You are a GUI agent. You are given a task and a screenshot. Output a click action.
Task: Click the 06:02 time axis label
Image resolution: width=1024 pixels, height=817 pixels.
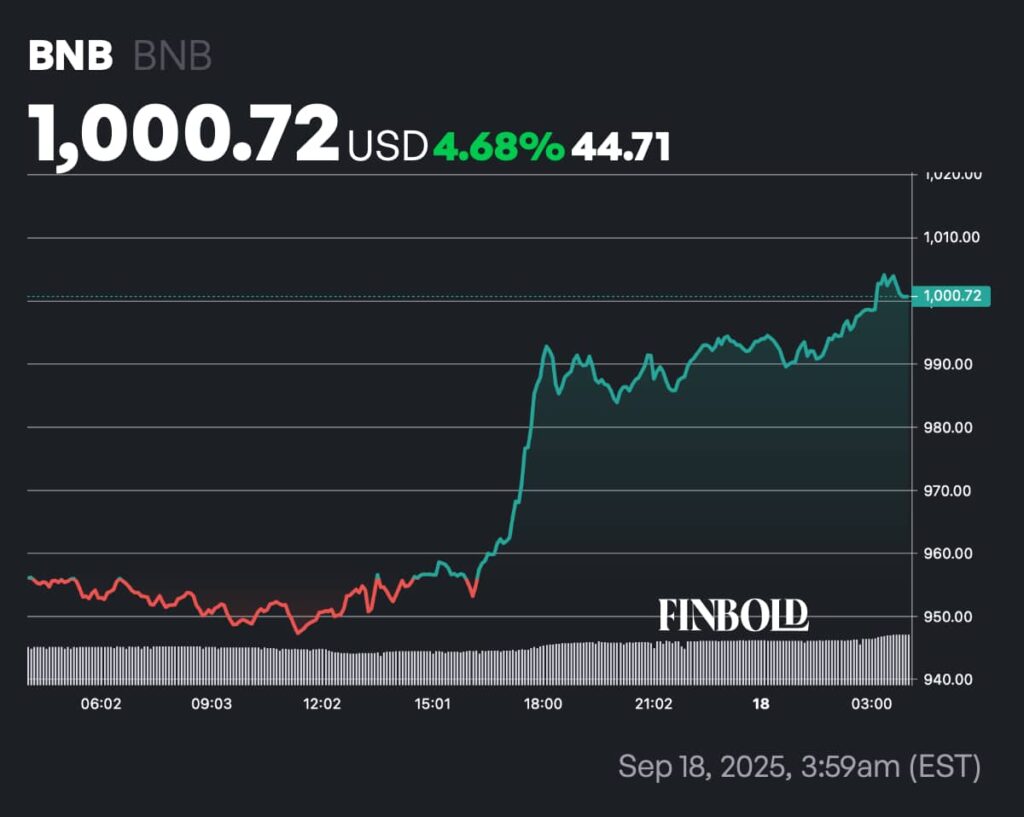coord(101,704)
